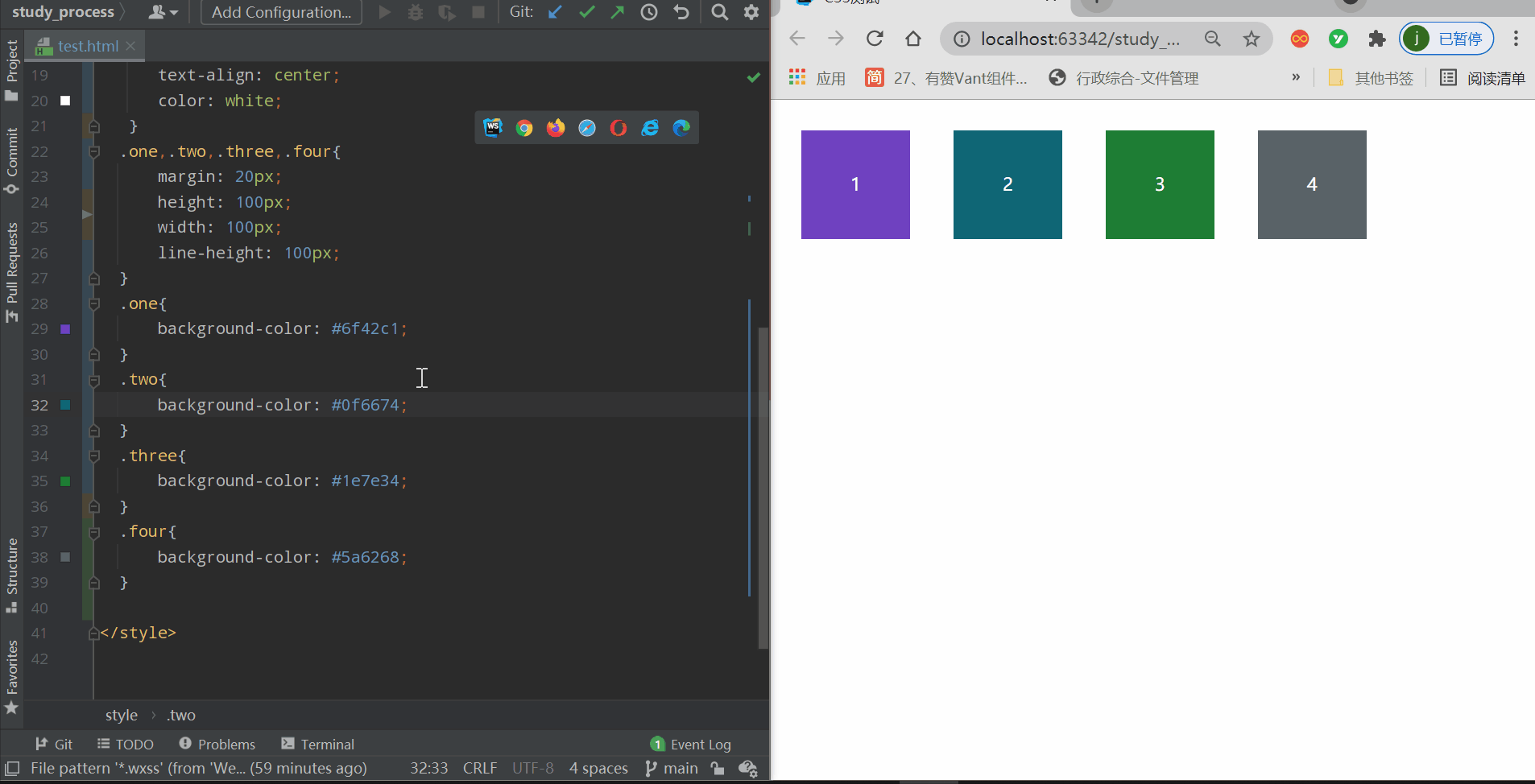Open Git history clock icon

coord(649,12)
